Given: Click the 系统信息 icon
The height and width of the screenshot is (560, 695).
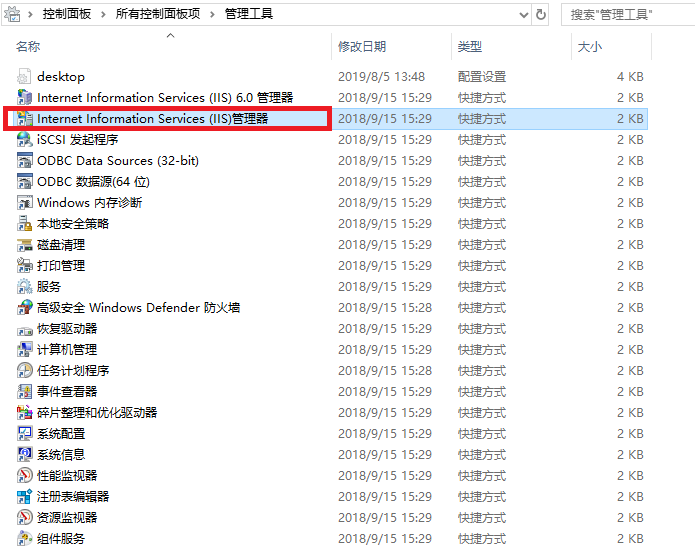Looking at the screenshot, I should click(24, 454).
